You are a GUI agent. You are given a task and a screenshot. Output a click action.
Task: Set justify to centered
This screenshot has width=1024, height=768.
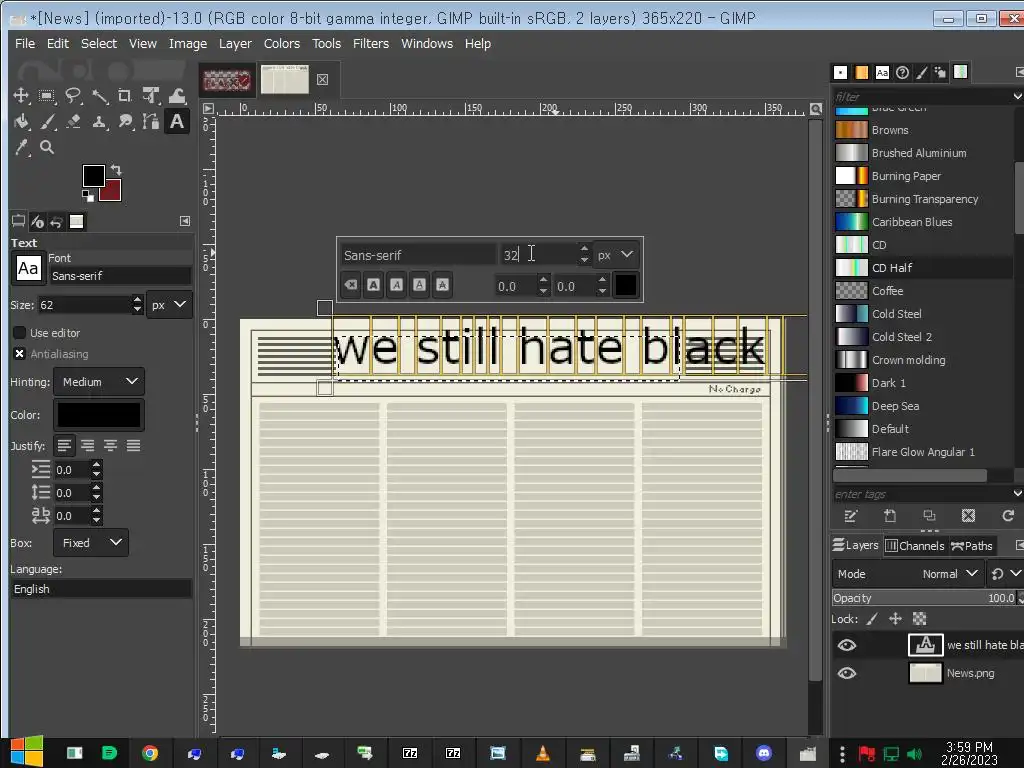110,446
